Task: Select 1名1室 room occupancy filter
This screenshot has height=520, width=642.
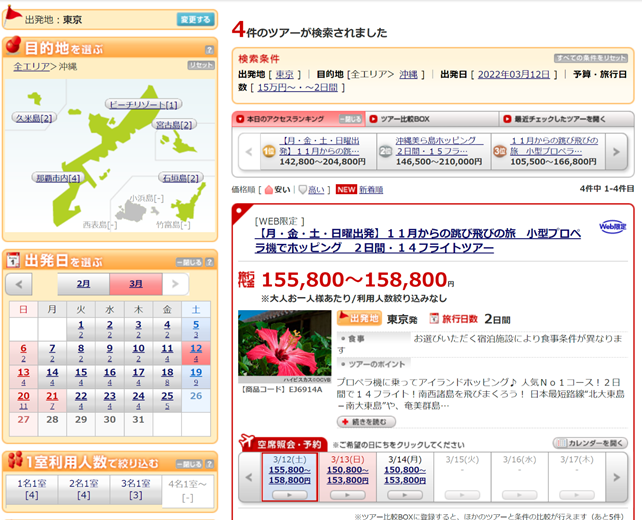Action: [x=30, y=490]
